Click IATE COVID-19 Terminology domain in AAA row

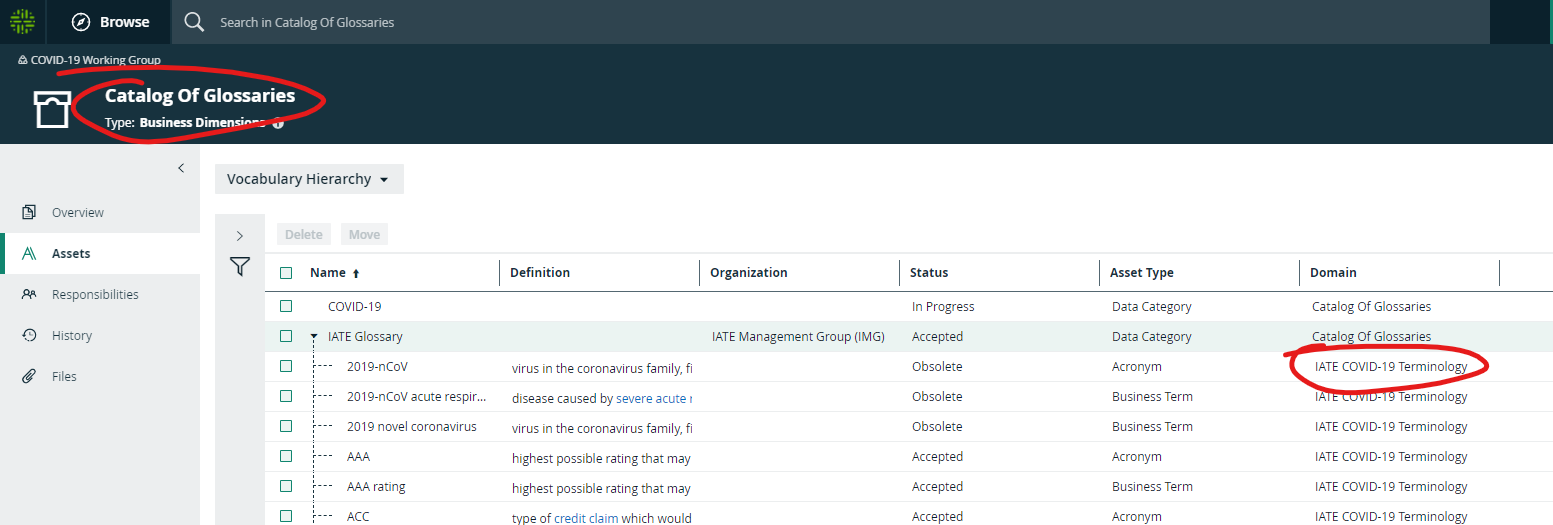1391,456
